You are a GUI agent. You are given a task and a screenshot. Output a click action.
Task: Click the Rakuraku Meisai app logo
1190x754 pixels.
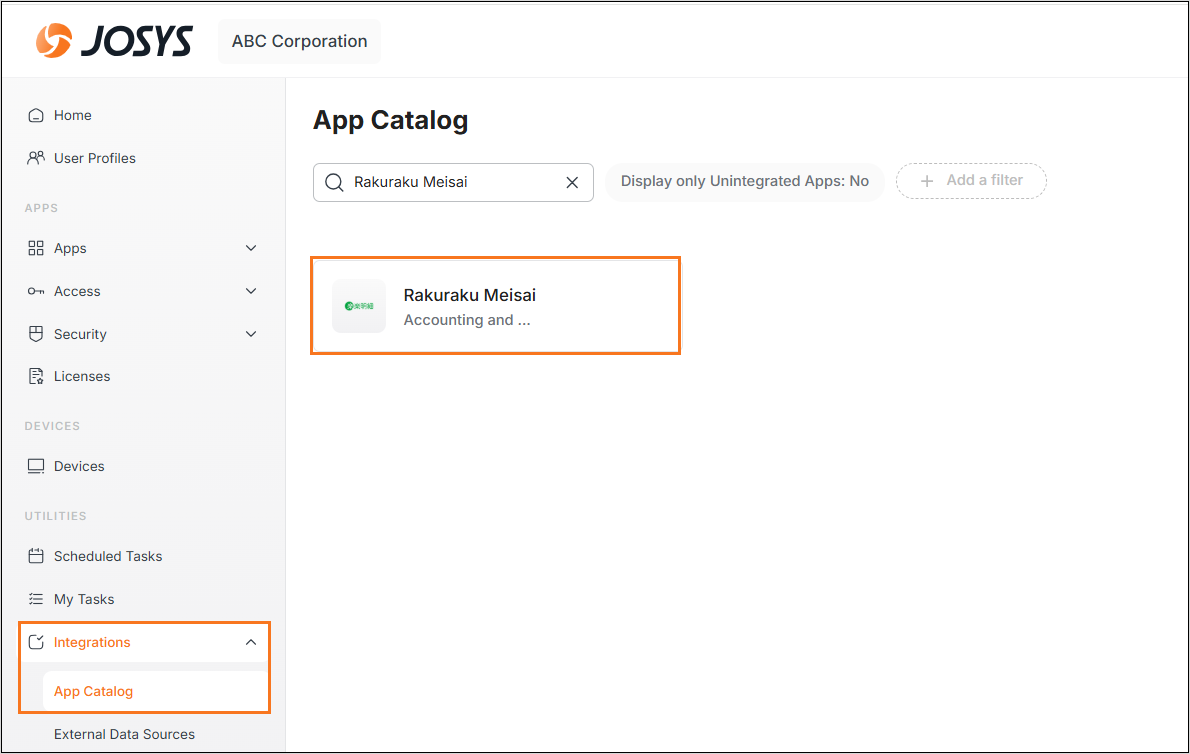pyautogui.click(x=359, y=306)
